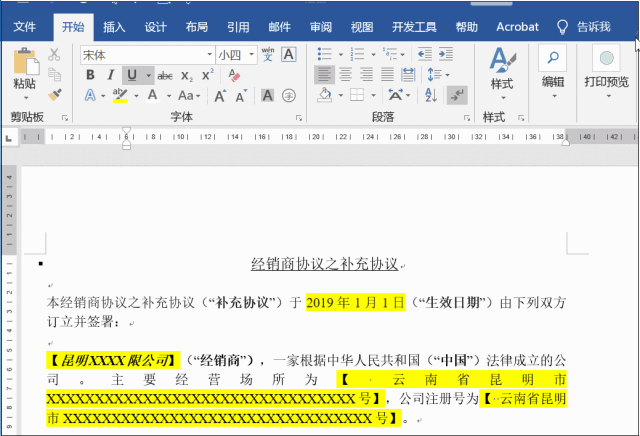
Task: Toggle Underline formatting
Action: [131, 75]
